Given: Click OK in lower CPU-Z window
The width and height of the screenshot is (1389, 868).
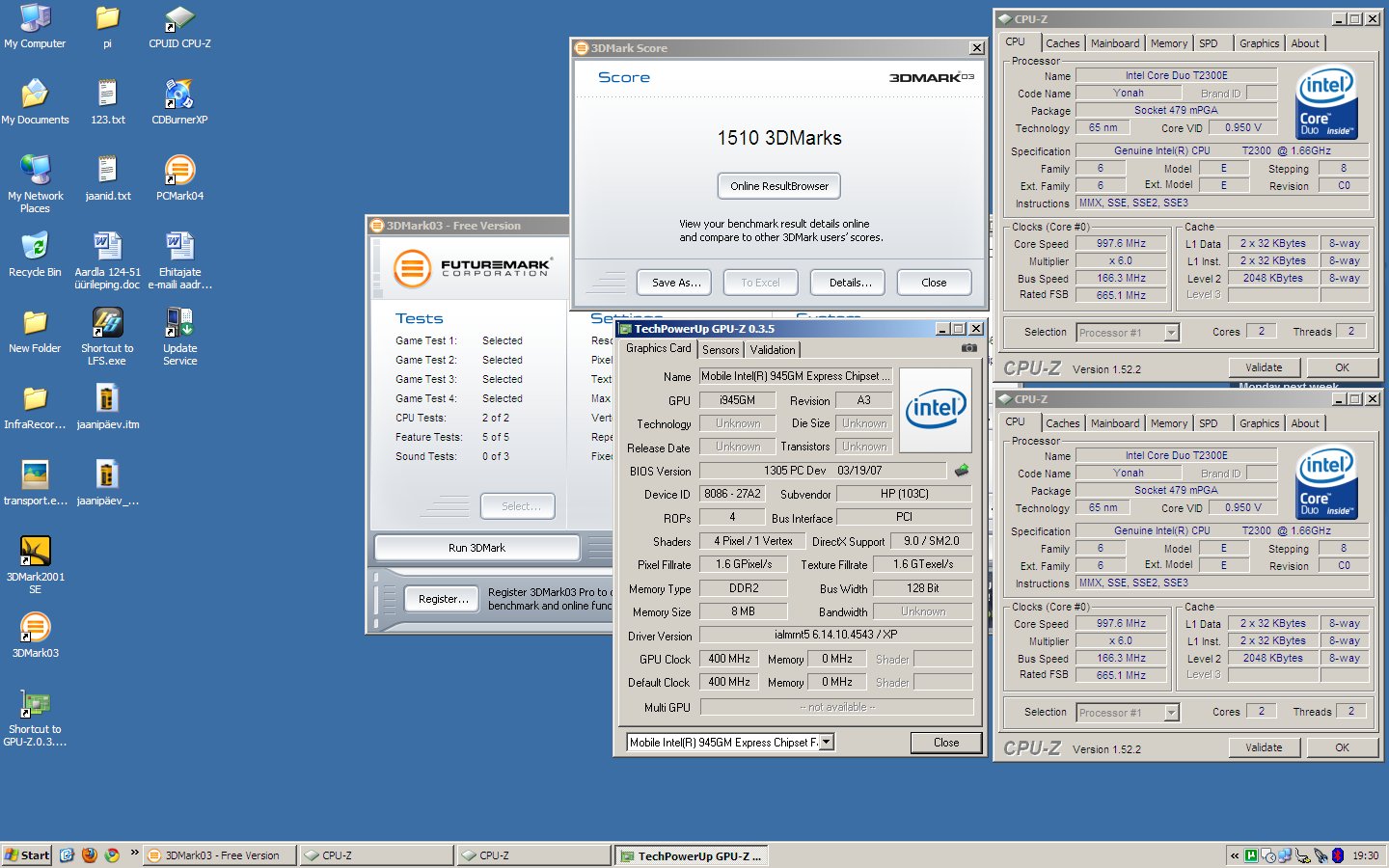Looking at the screenshot, I should pos(1342,747).
